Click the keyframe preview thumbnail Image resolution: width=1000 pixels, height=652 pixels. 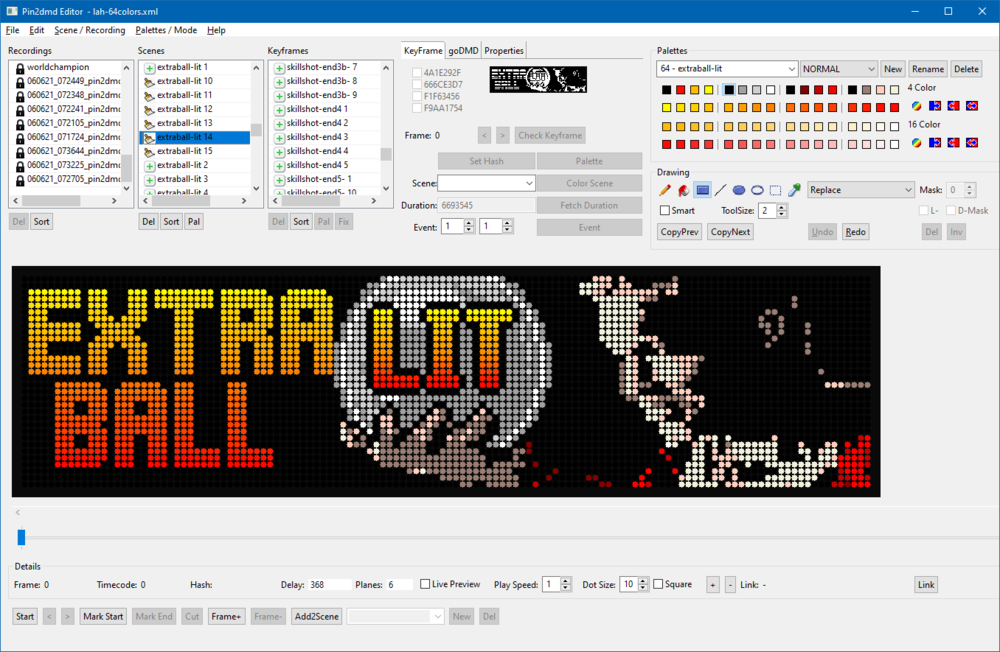coord(538,80)
